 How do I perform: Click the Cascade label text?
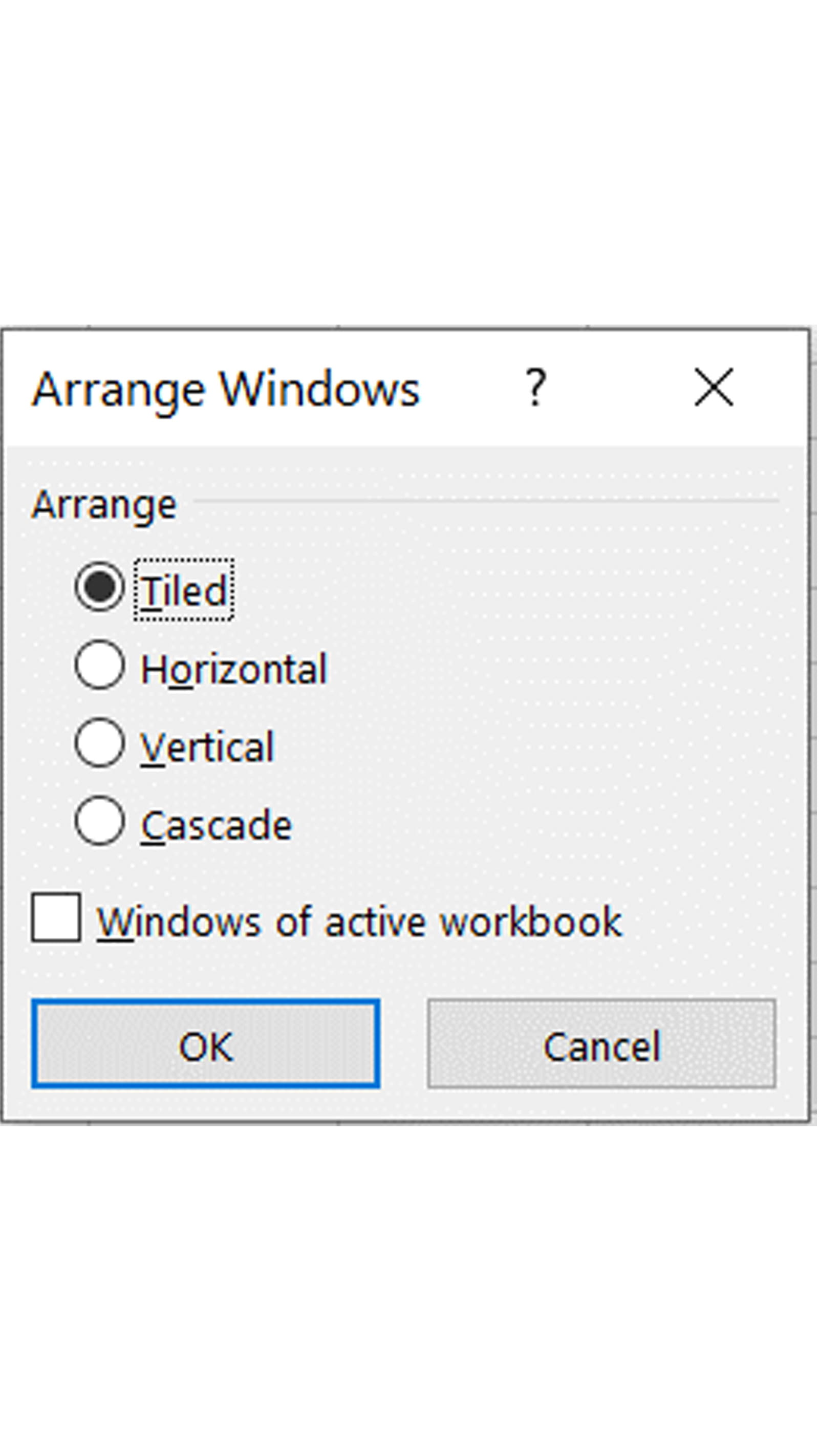point(216,826)
